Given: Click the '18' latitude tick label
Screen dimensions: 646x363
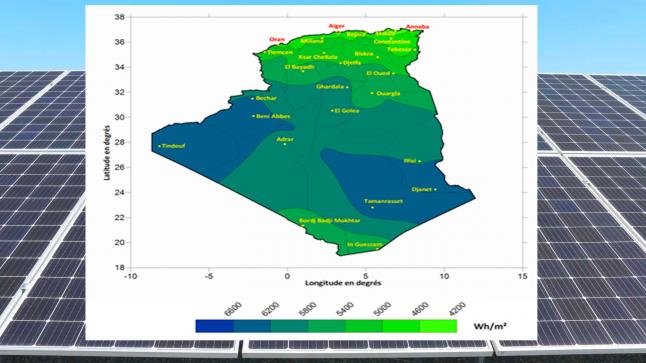Looking at the screenshot, I should click(x=119, y=267).
